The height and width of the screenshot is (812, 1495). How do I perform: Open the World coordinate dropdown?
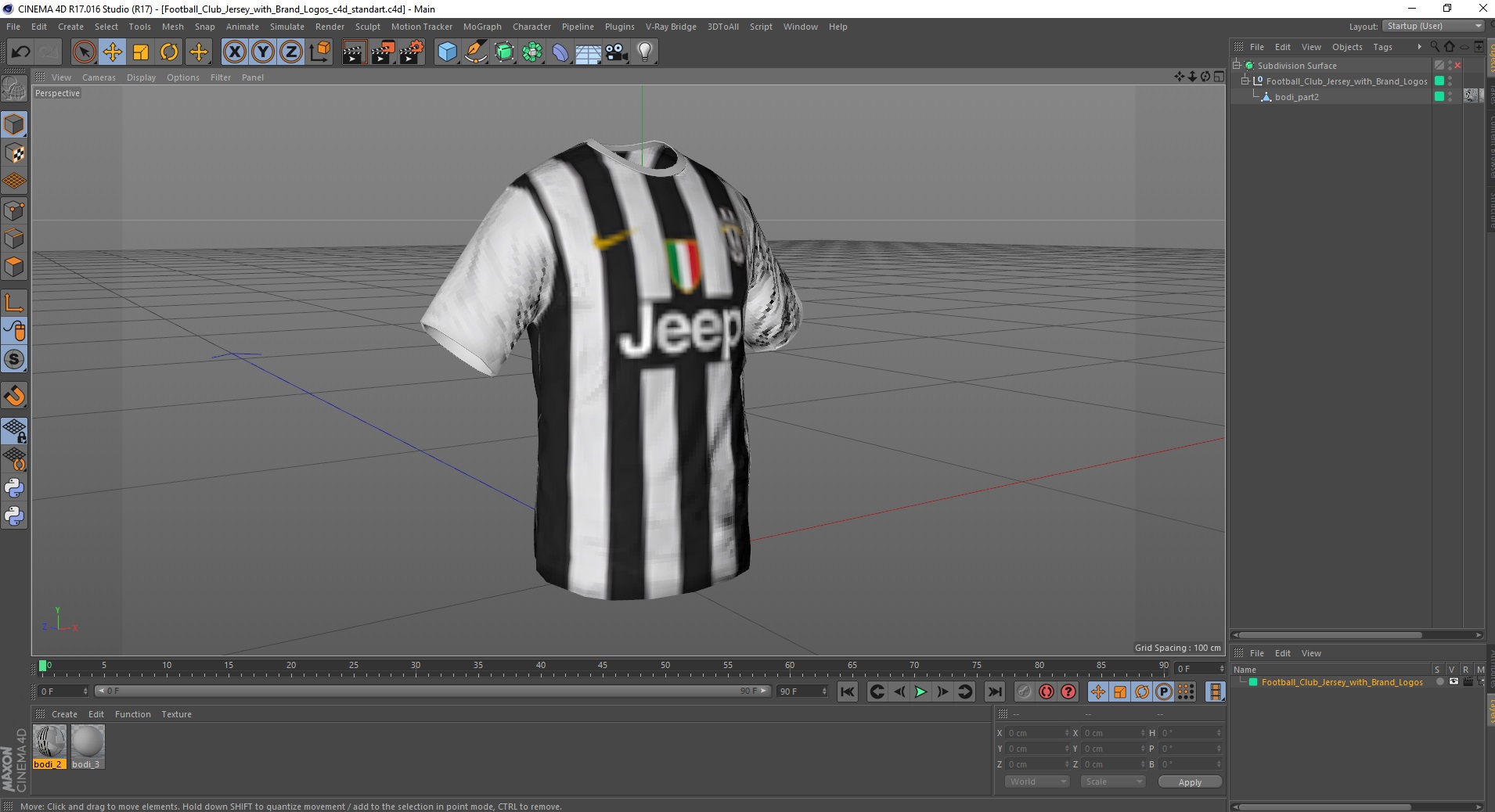click(x=1037, y=781)
